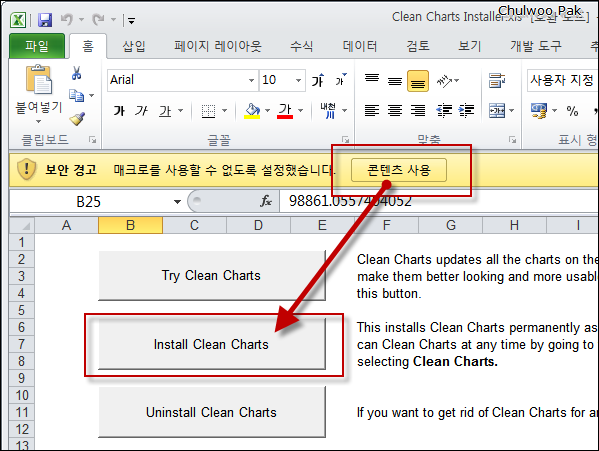Open the borders dropdown arrow
This screenshot has height=451, width=599.
click(225, 111)
